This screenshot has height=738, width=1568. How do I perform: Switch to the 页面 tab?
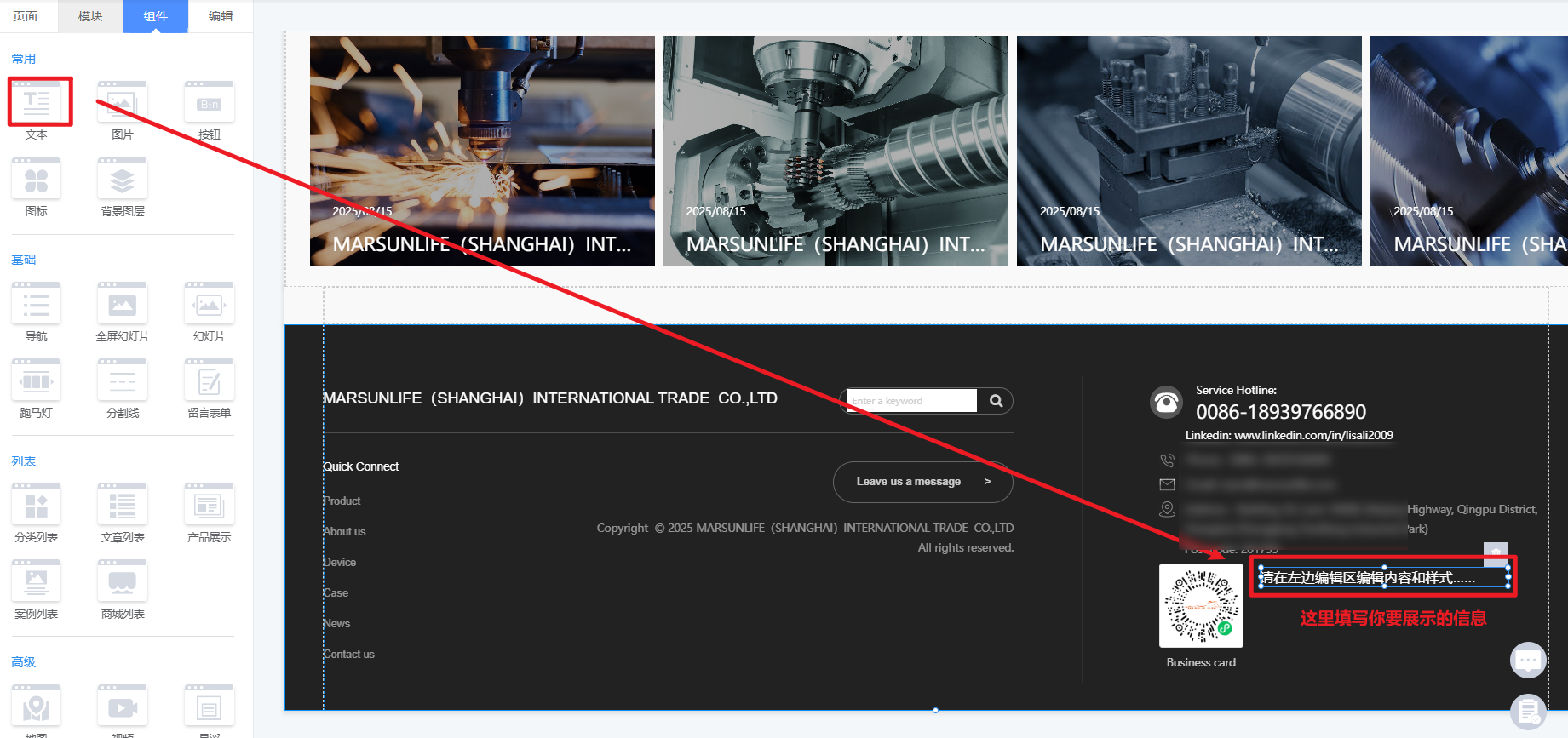point(26,16)
